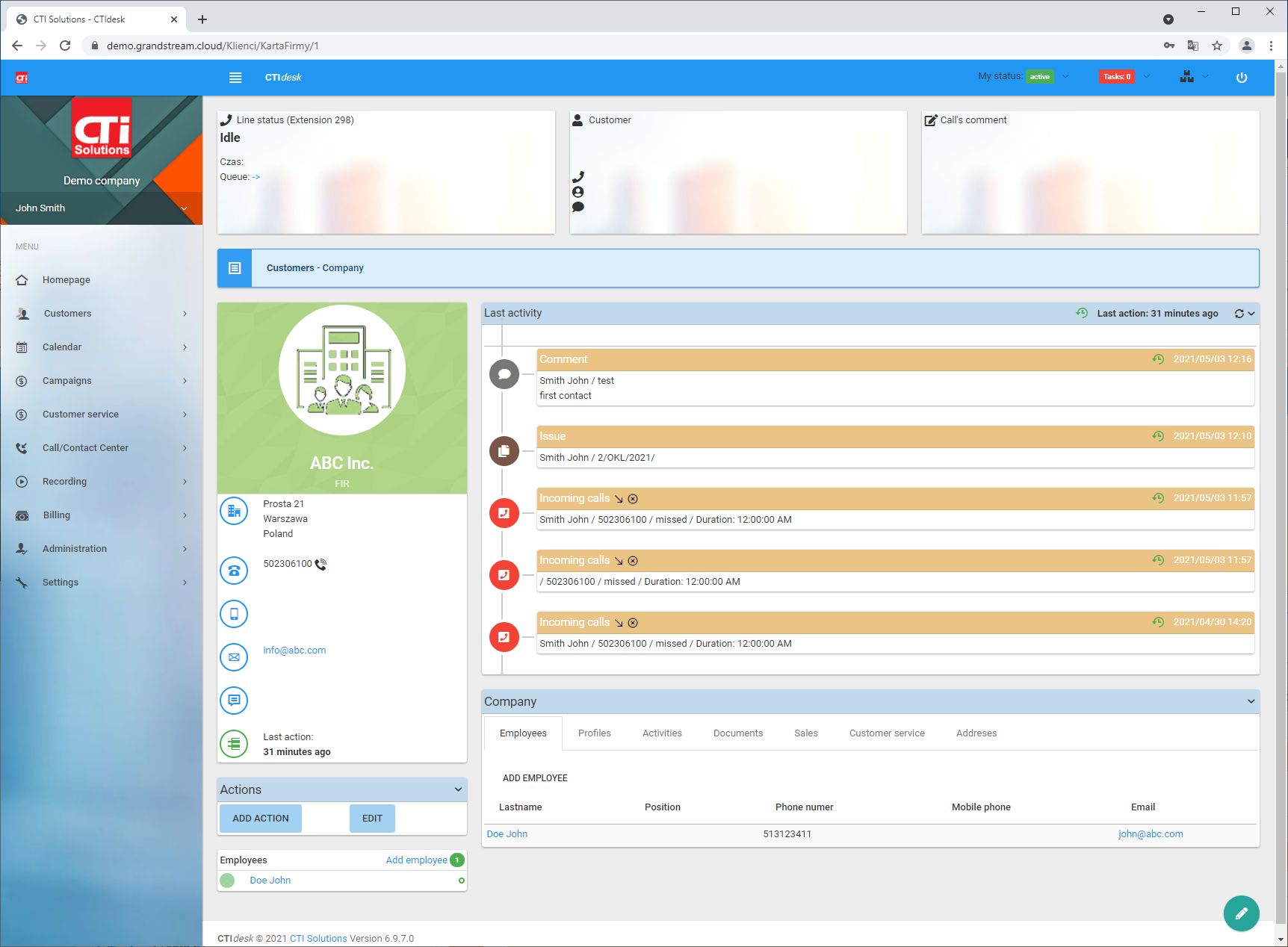Switch to the Profiles tab

595,733
